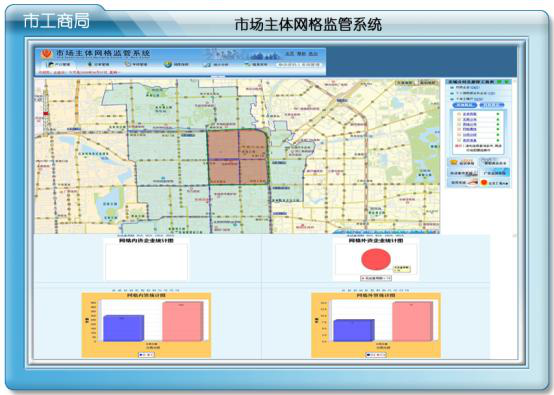This screenshot has height=395, width=554.
Task: Select the last navigation menu item before search box
Action: 256,65
